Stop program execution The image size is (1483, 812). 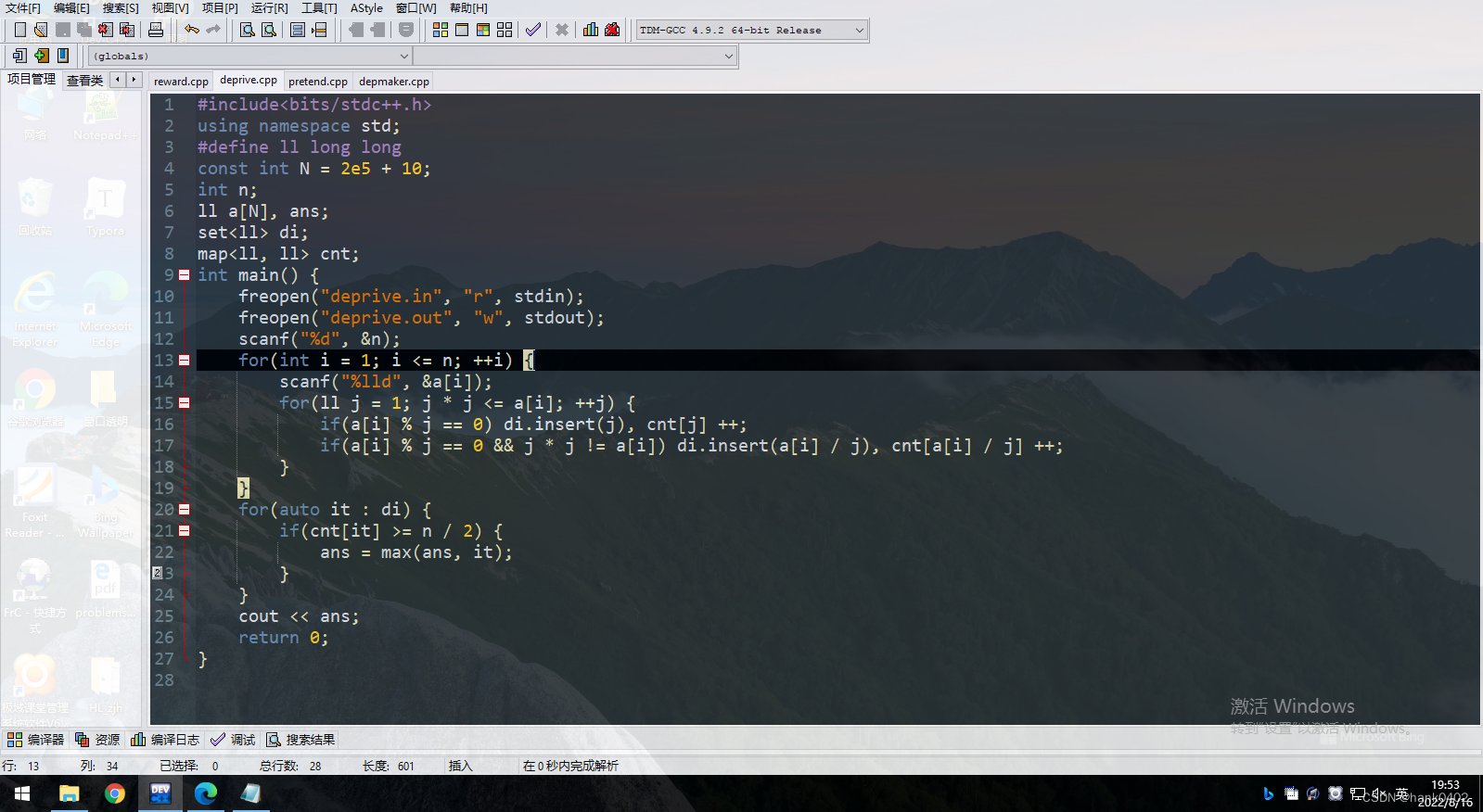(562, 30)
